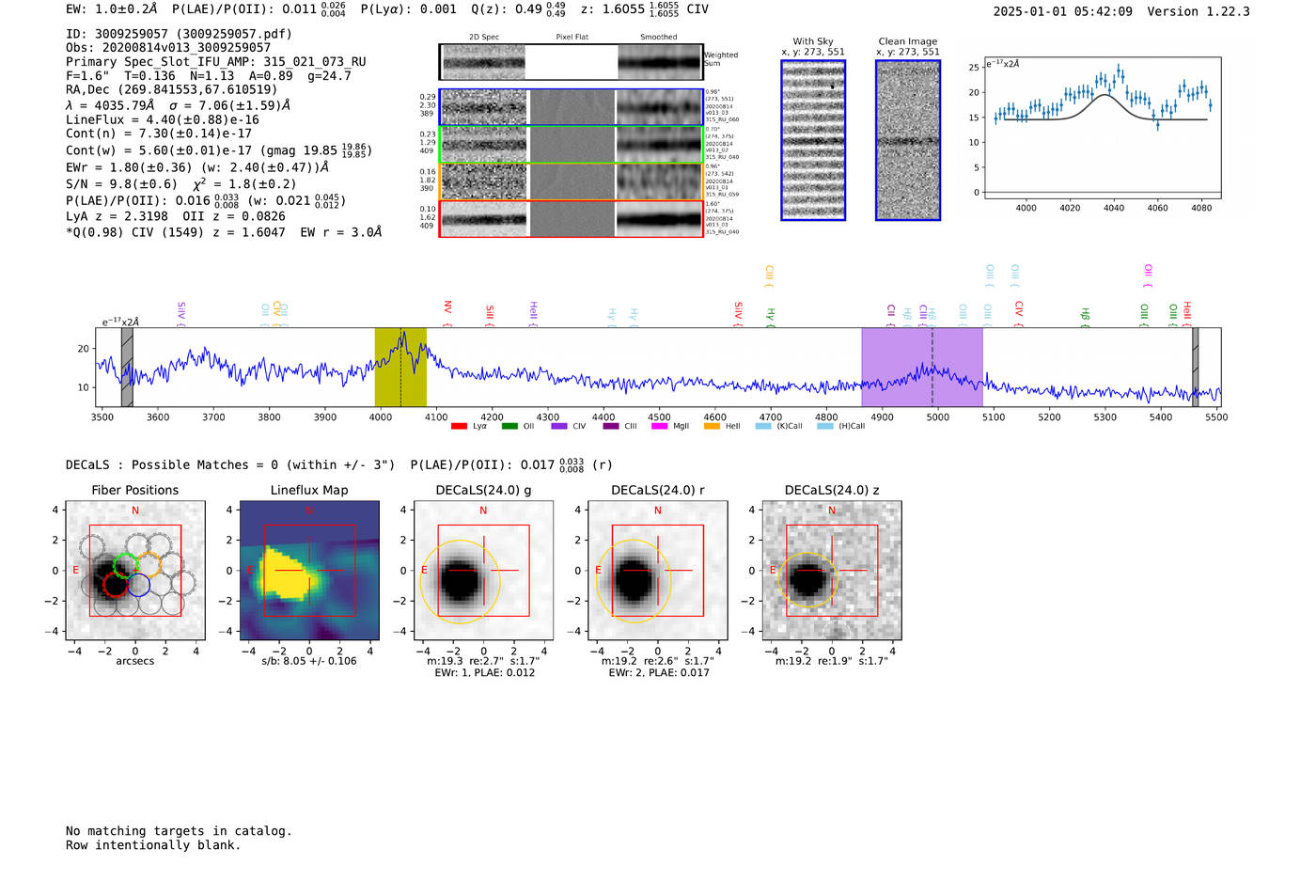Click the (K)CaII legend swatch
Viewport: 1316px width, 896px height.
[x=763, y=427]
